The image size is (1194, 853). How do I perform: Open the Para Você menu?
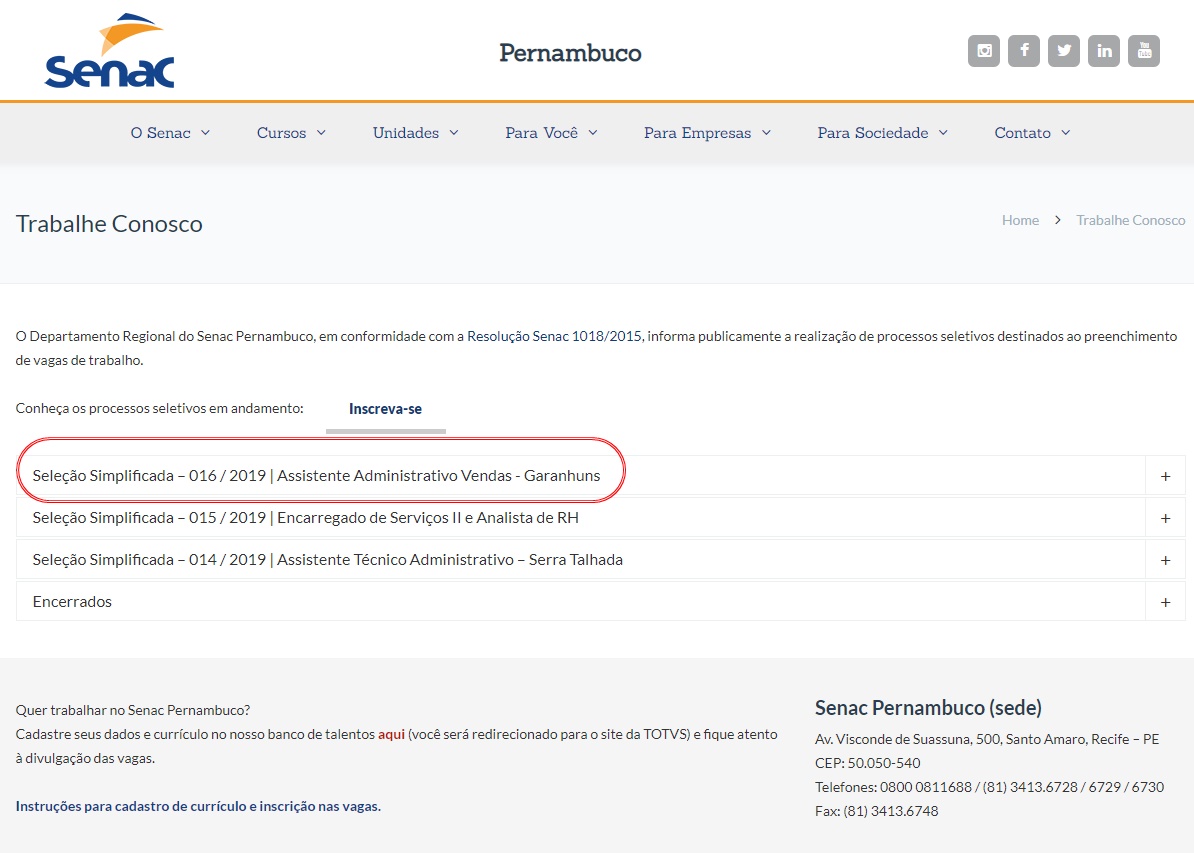tap(551, 133)
